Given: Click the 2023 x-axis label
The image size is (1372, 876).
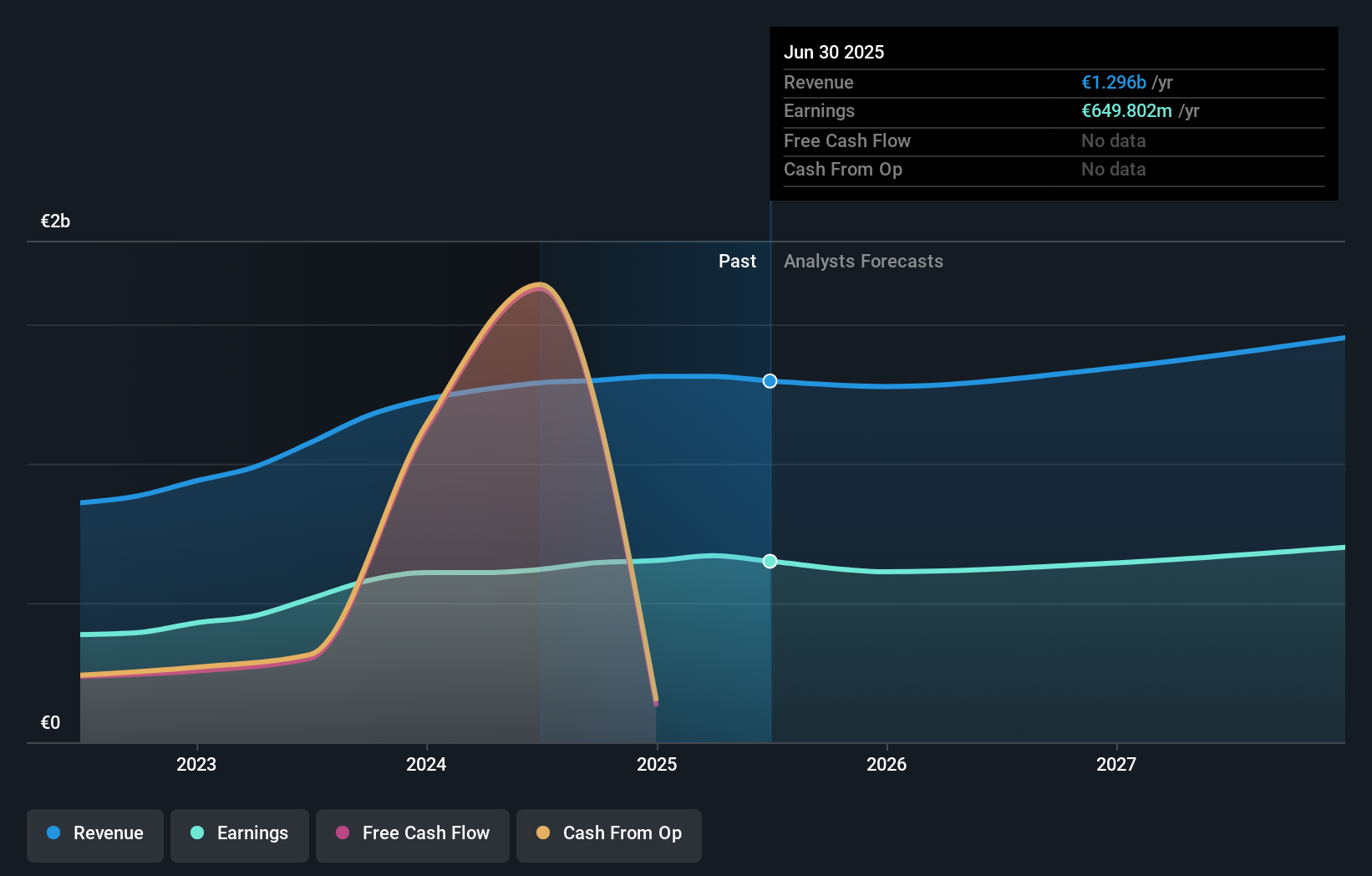Looking at the screenshot, I should [x=196, y=764].
